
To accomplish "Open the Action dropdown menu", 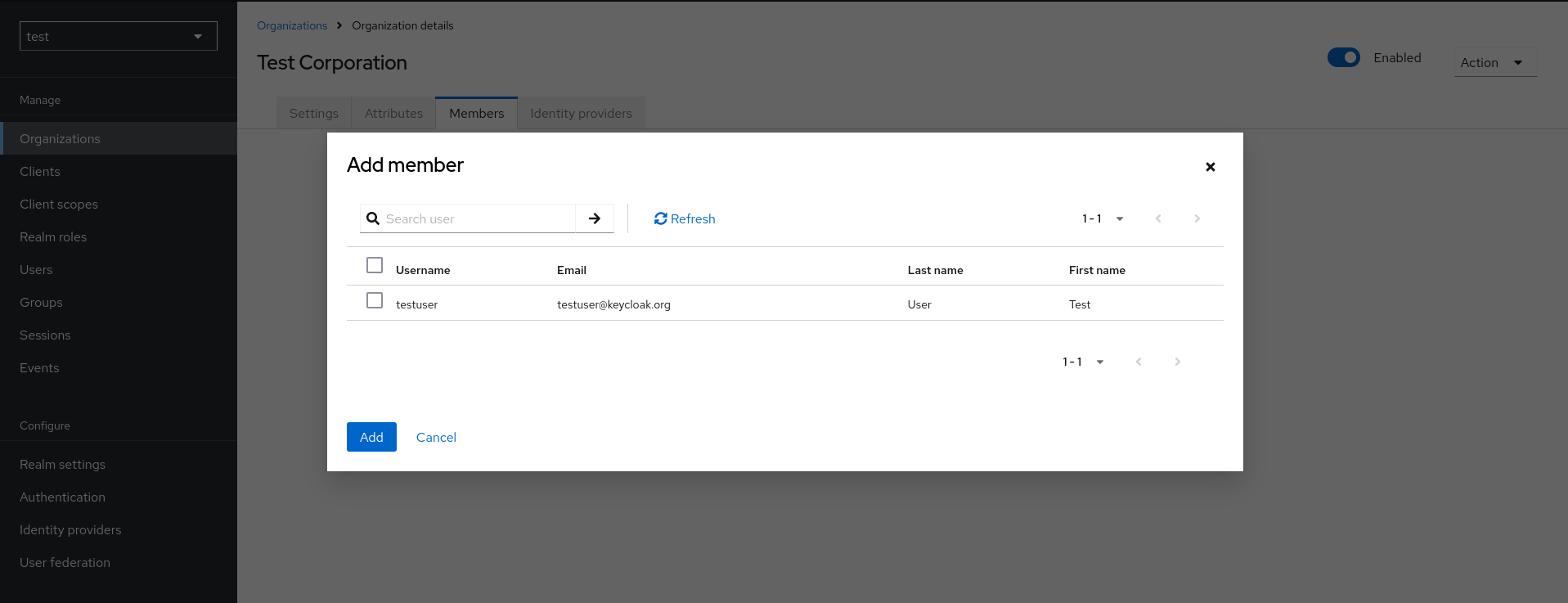I will point(1494,62).
